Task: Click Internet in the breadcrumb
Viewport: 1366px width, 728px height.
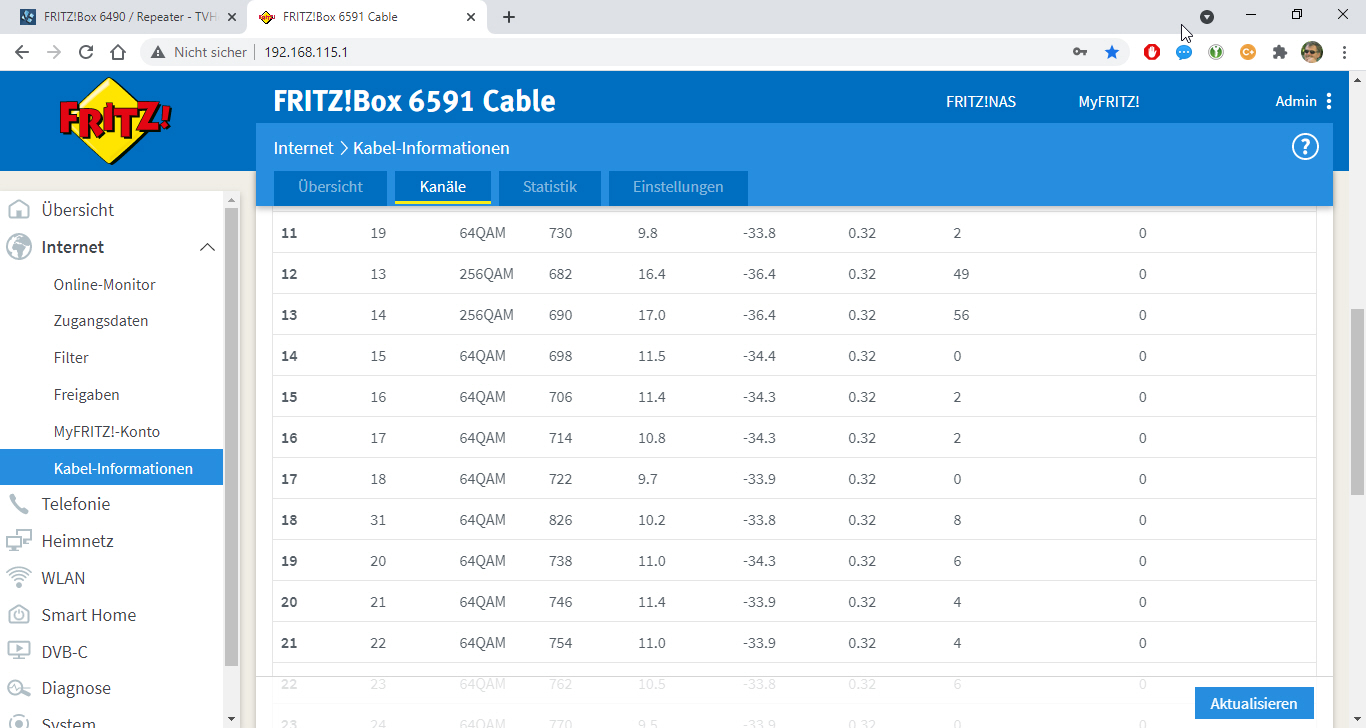Action: pyautogui.click(x=303, y=148)
